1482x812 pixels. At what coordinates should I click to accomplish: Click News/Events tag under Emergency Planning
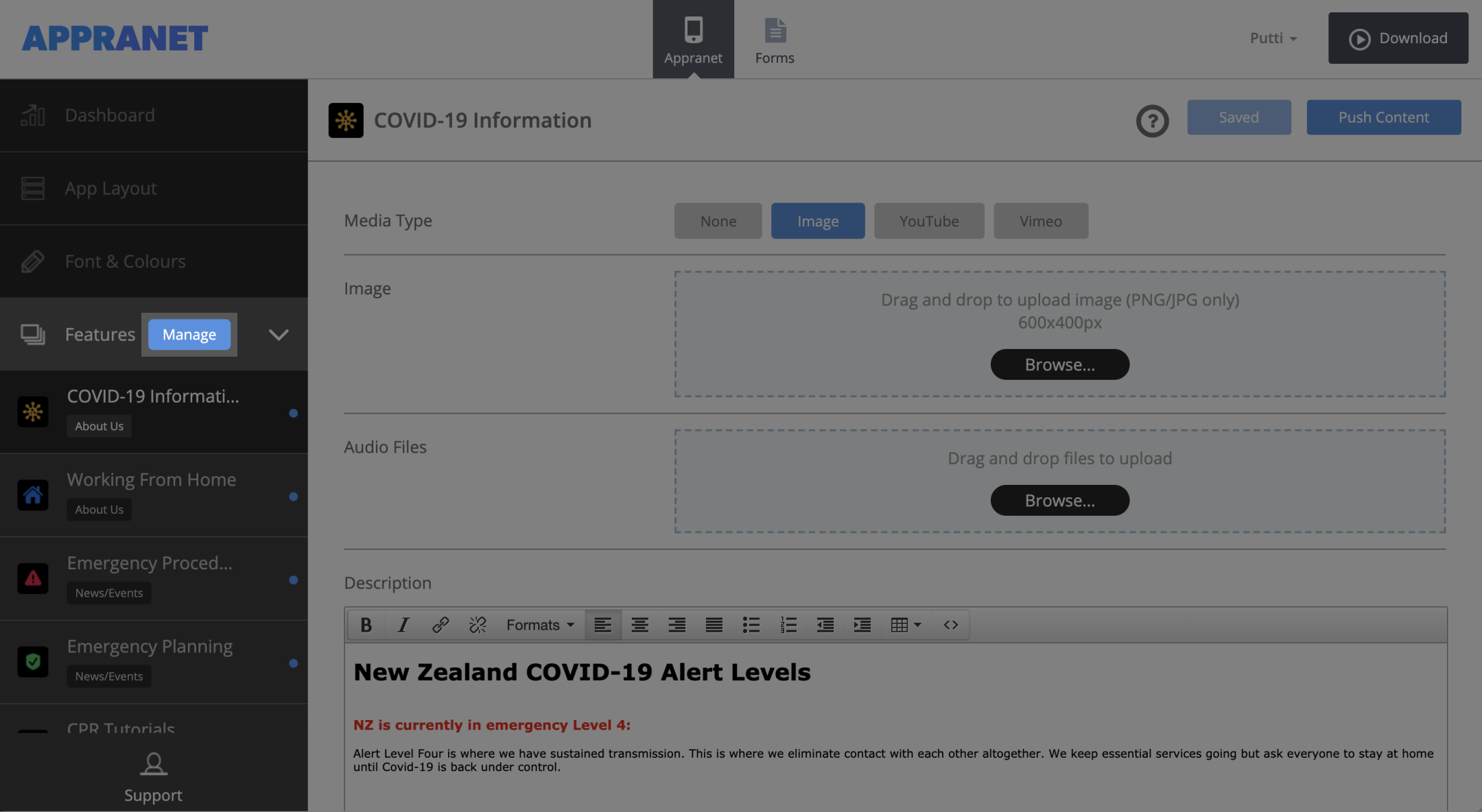(109, 676)
